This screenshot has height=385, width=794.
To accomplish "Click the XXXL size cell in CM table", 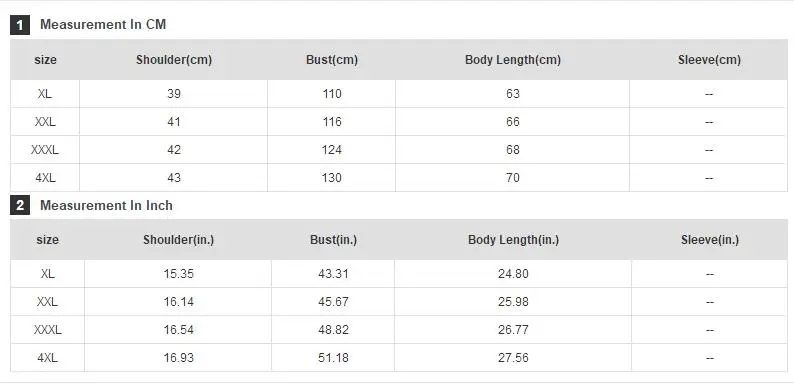I will [45, 150].
